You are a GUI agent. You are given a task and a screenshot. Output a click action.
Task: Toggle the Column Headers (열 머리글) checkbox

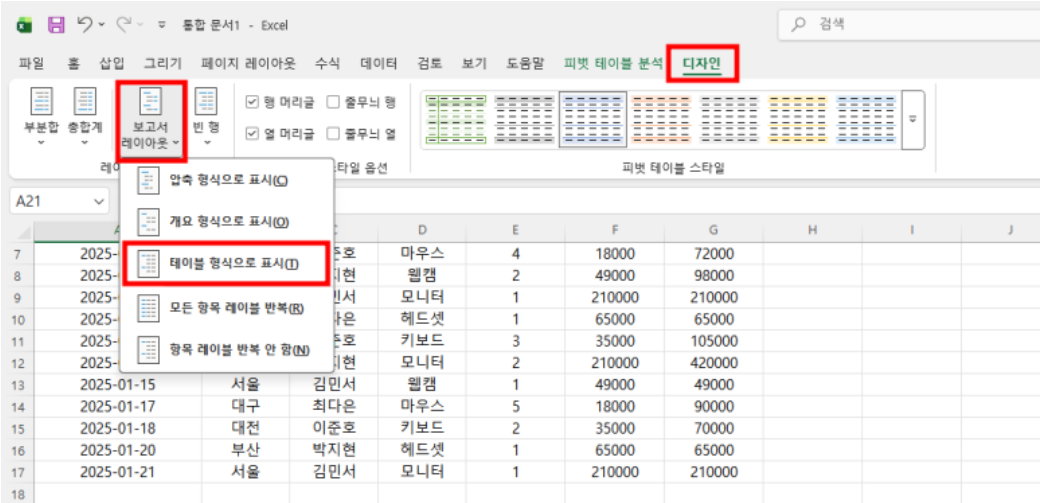tap(253, 133)
